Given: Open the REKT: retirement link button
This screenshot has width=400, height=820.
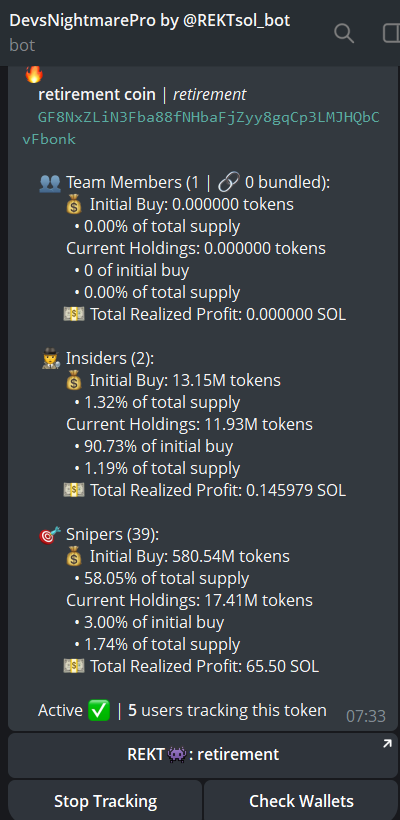Looking at the screenshot, I should [203, 755].
